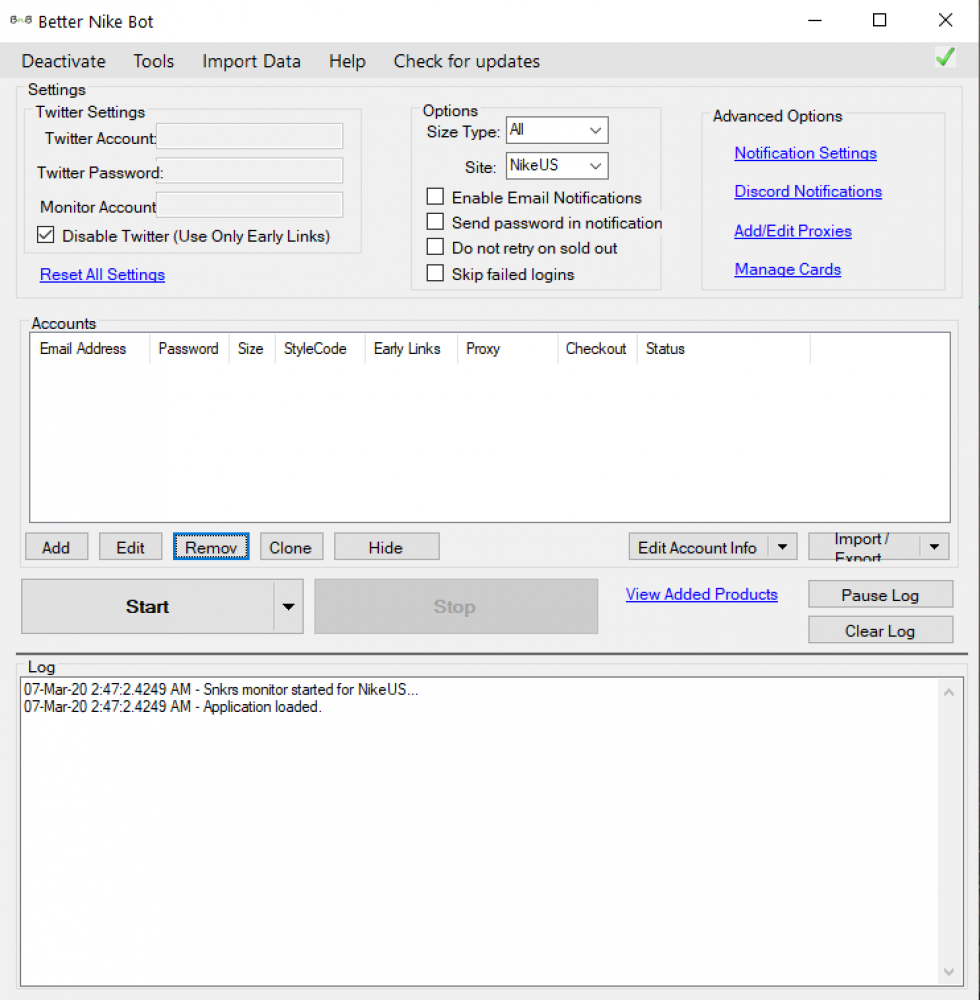The width and height of the screenshot is (980, 1000).
Task: Click the Better Nike Bot title icon
Action: click(20, 20)
